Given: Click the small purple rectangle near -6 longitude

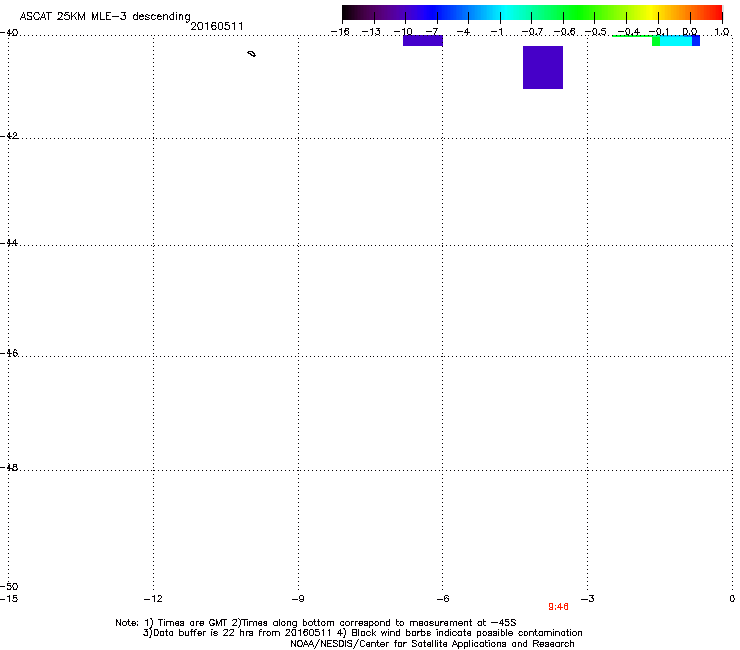Looking at the screenshot, I should (423, 41).
